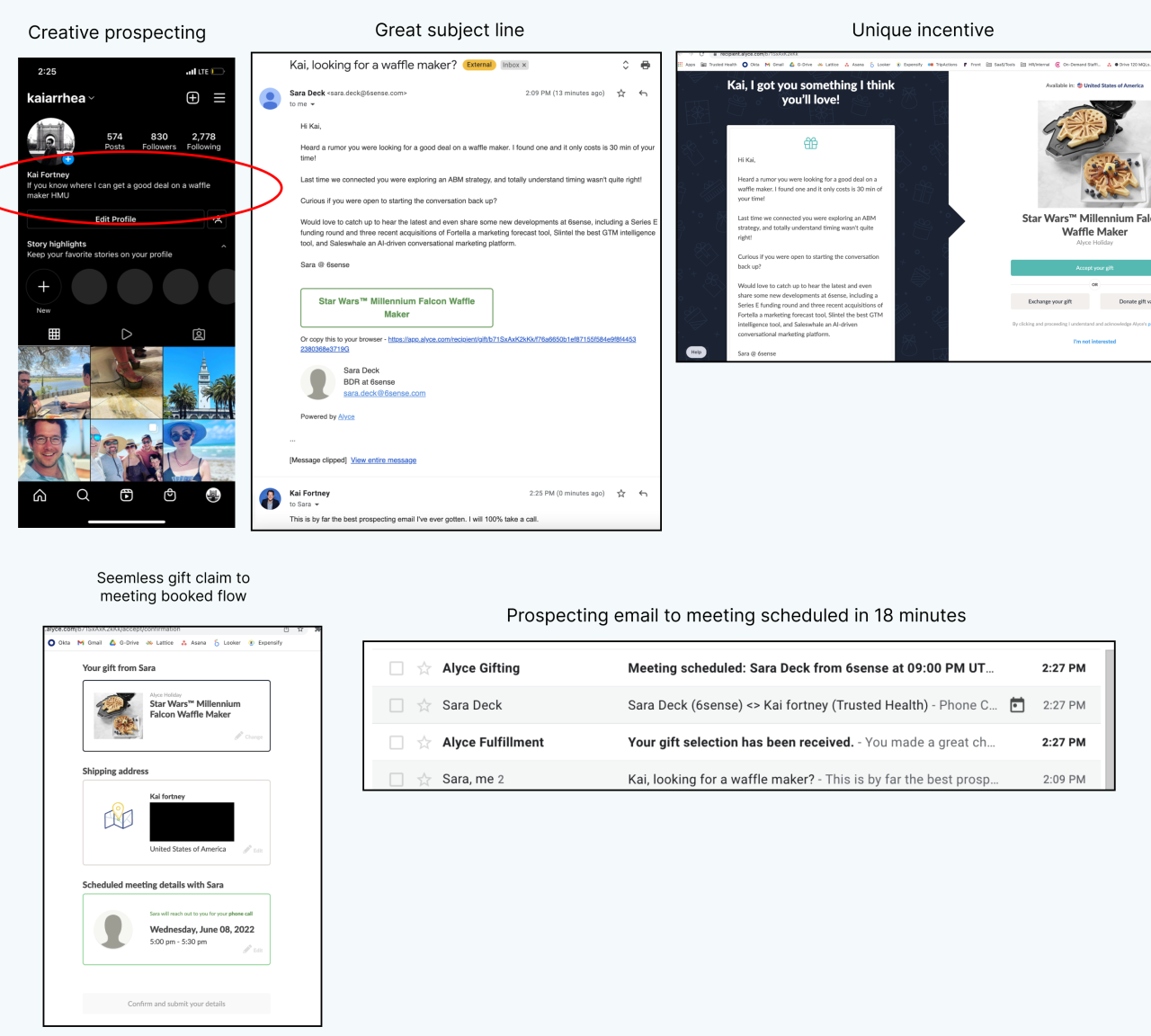This screenshot has width=1151, height=1036.
Task: Open the app.alyce.com gift URL link
Action: point(468,344)
